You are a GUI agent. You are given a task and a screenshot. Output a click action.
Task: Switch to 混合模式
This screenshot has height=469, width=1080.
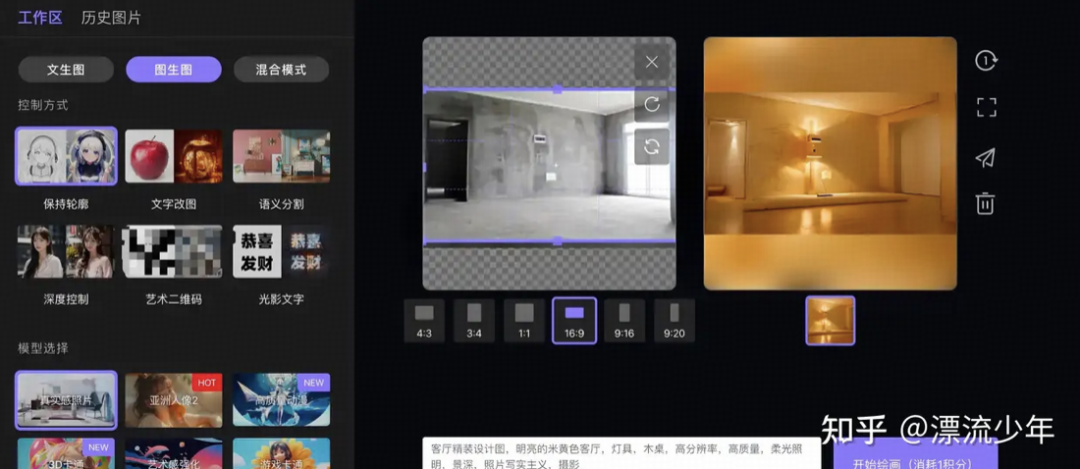click(x=281, y=70)
